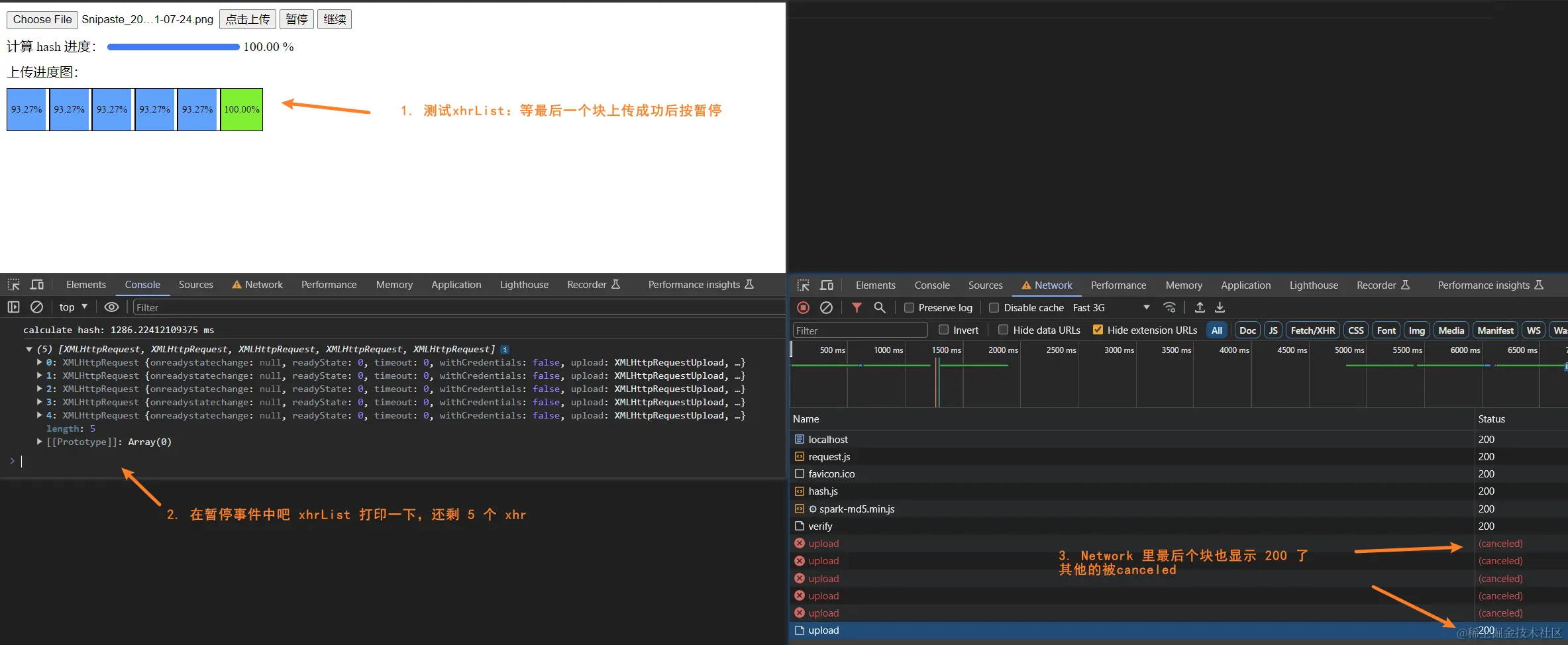This screenshot has height=645, width=1568.
Task: Click the 'calculate hash: 1286.22412109375 ms' log line
Action: click(119, 330)
